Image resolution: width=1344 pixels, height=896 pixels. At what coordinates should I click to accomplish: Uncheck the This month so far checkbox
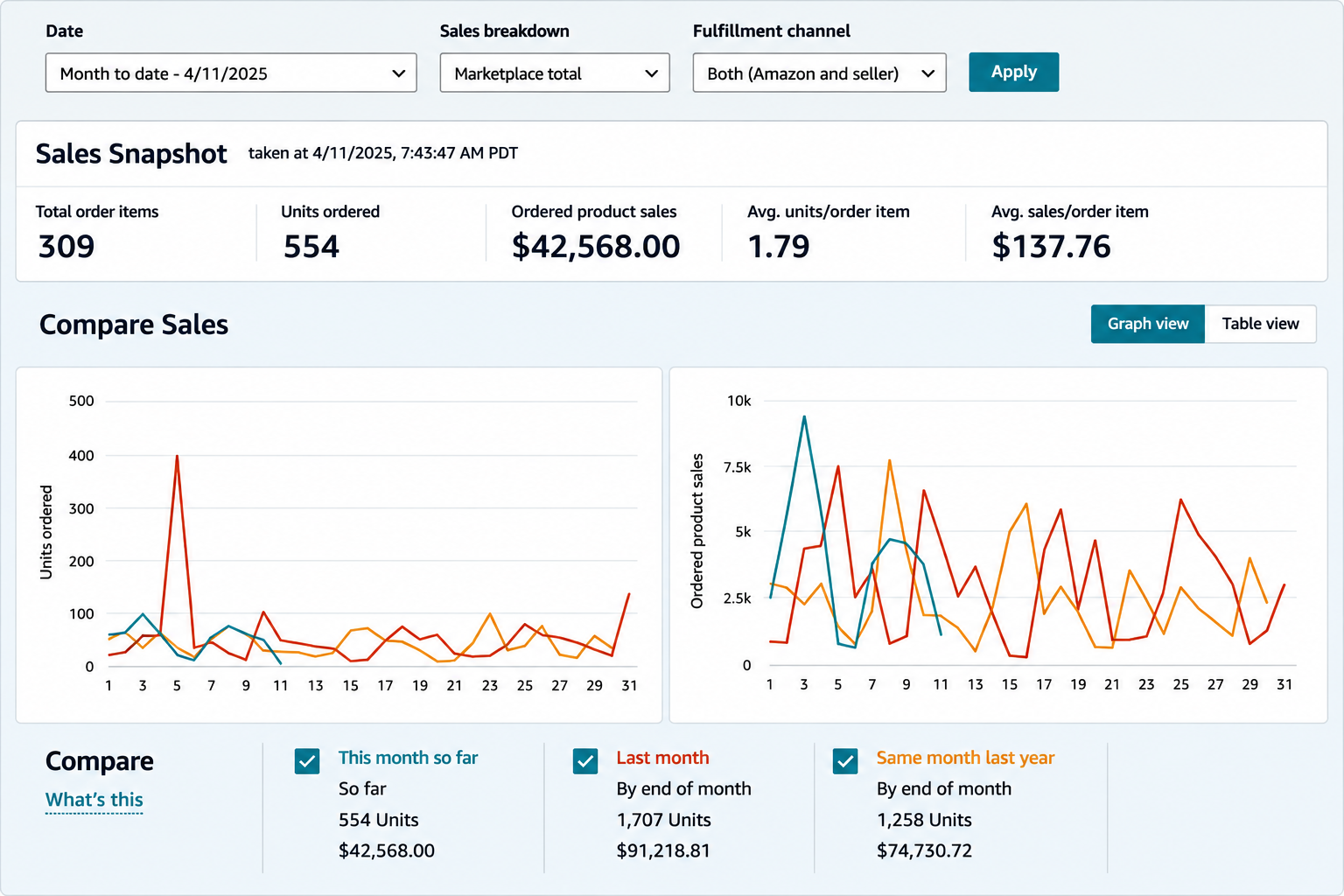click(x=307, y=761)
